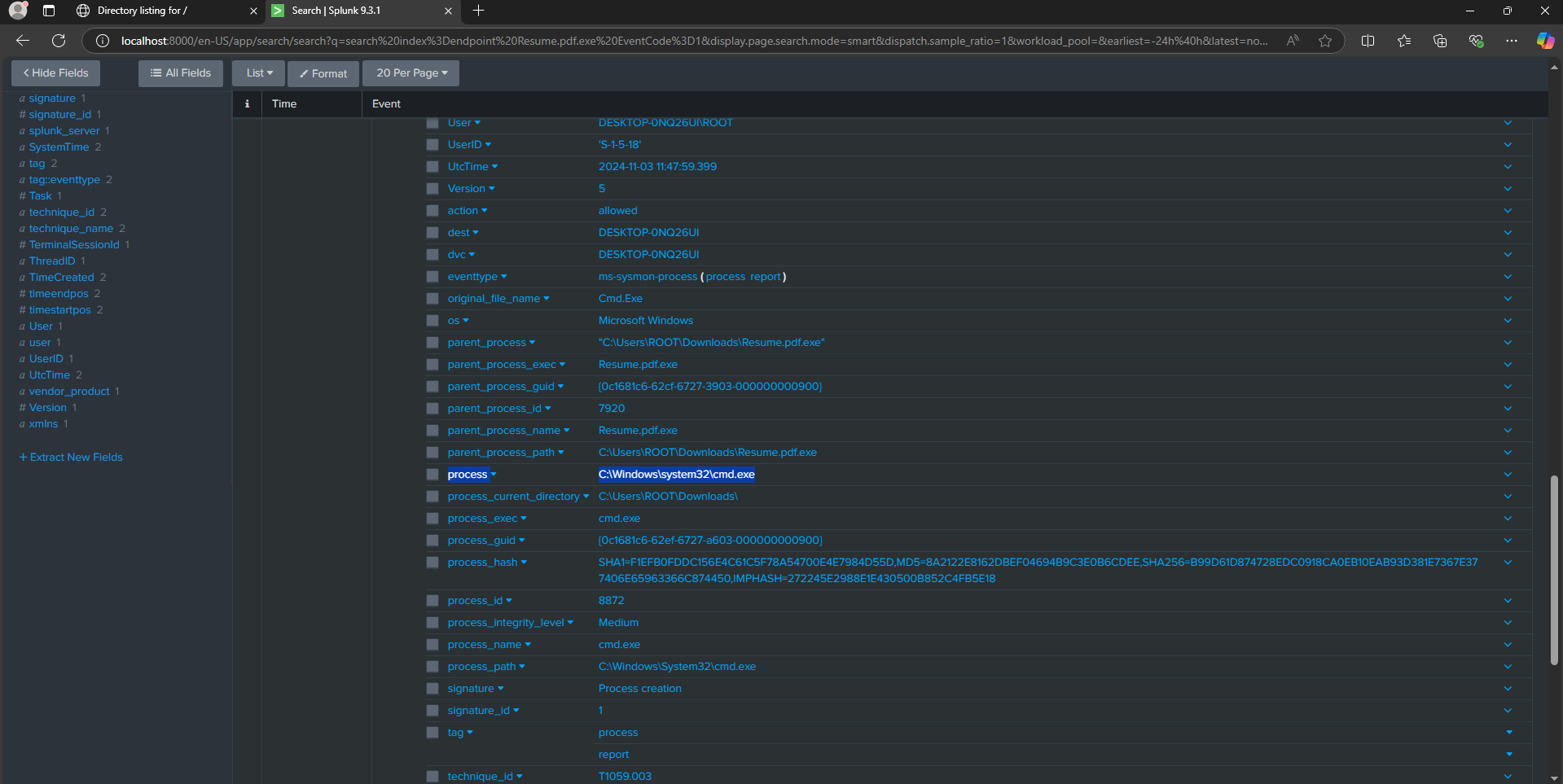Click the Extract New Fields link
1563x784 pixels.
point(71,457)
